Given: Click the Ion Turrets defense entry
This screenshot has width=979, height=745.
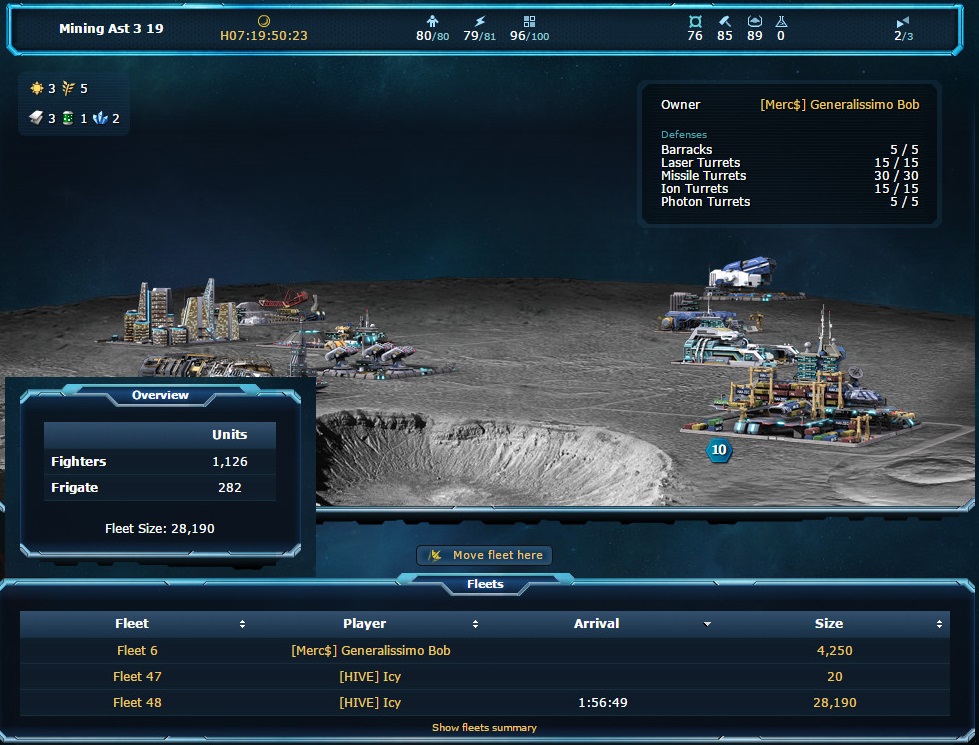Looking at the screenshot, I should click(789, 189).
